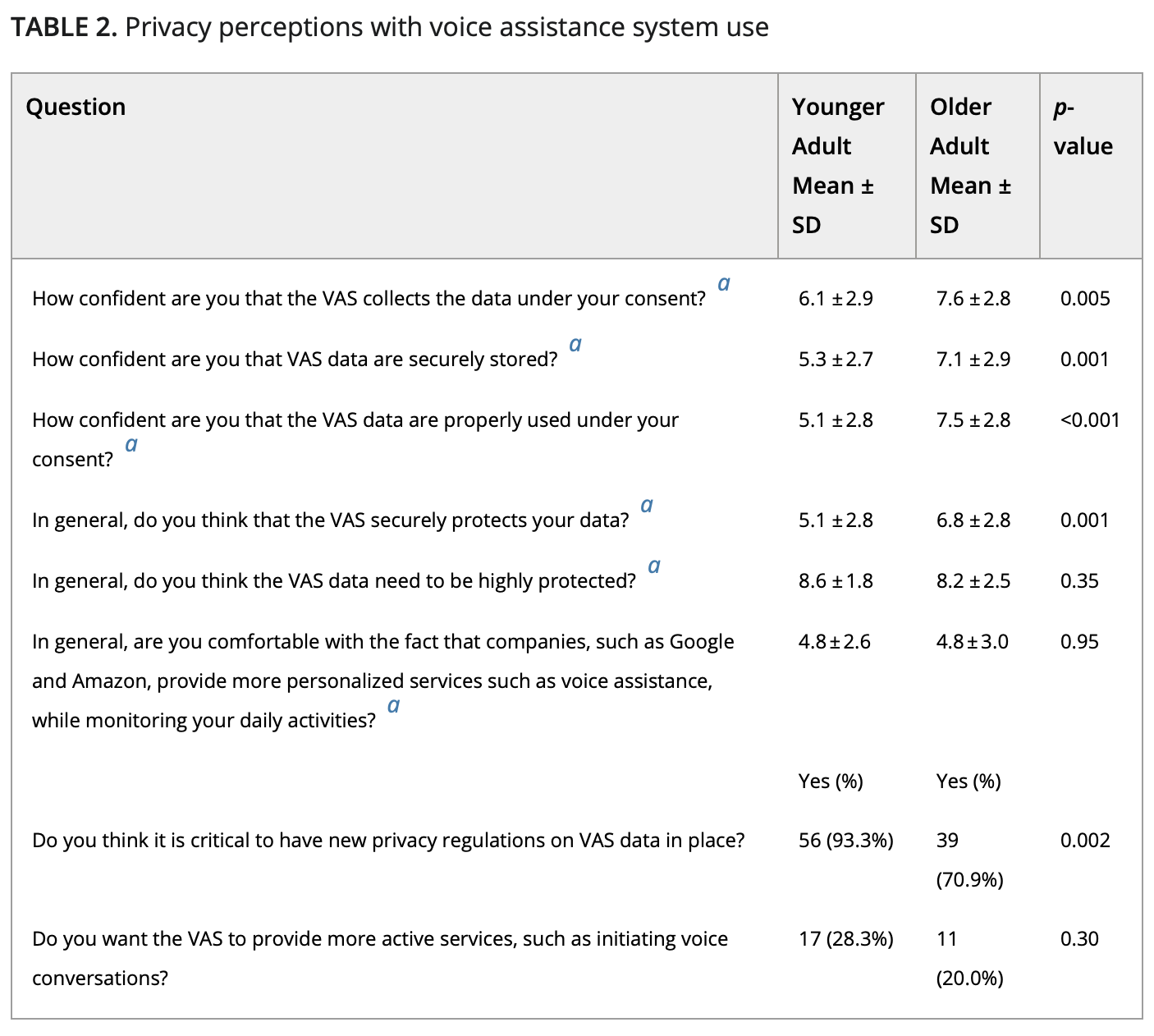Open footnote 'a' beside 'securely stored?' question
The width and height of the screenshot is (1154, 1036).
[x=575, y=345]
